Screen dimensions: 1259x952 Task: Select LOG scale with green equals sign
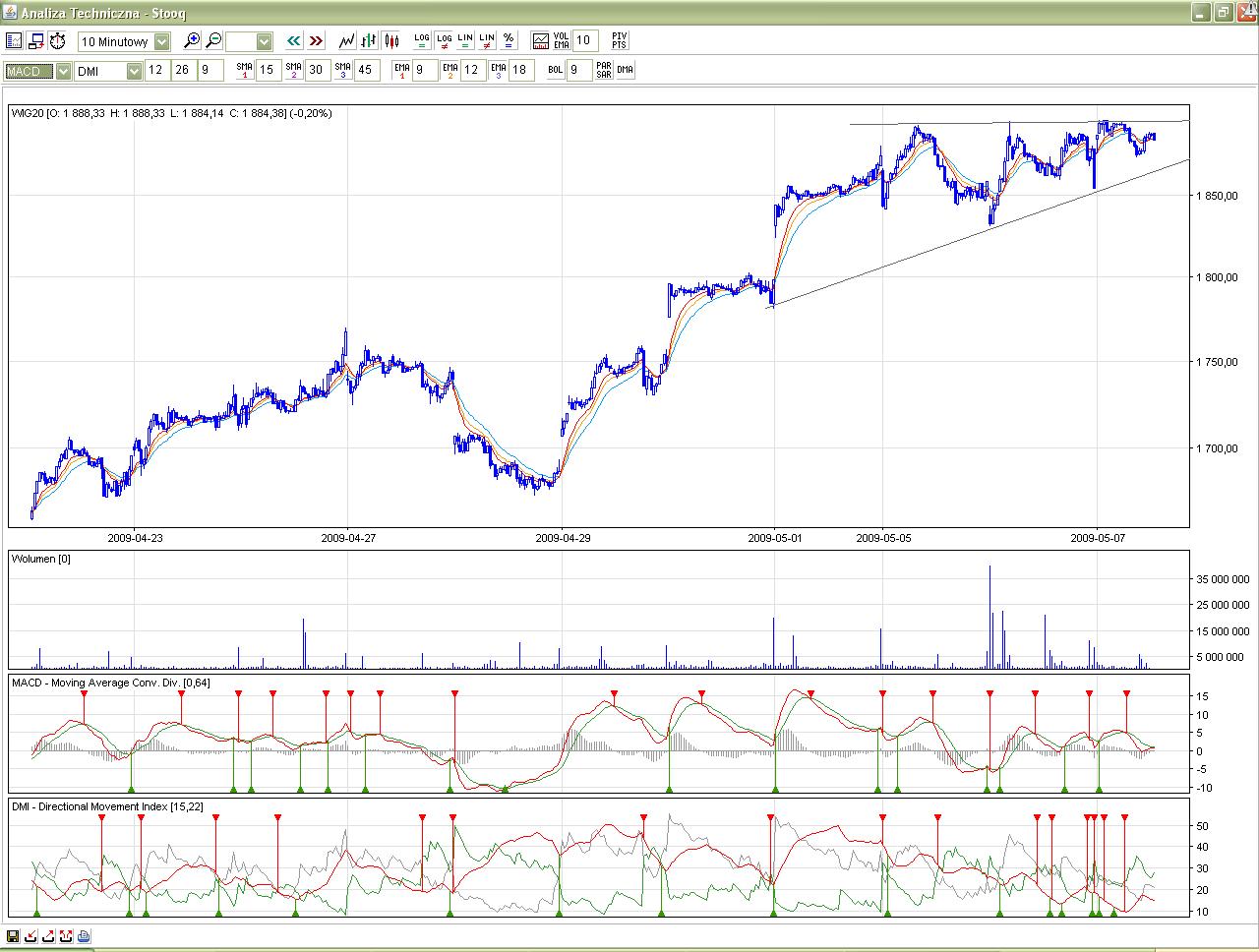click(x=422, y=41)
